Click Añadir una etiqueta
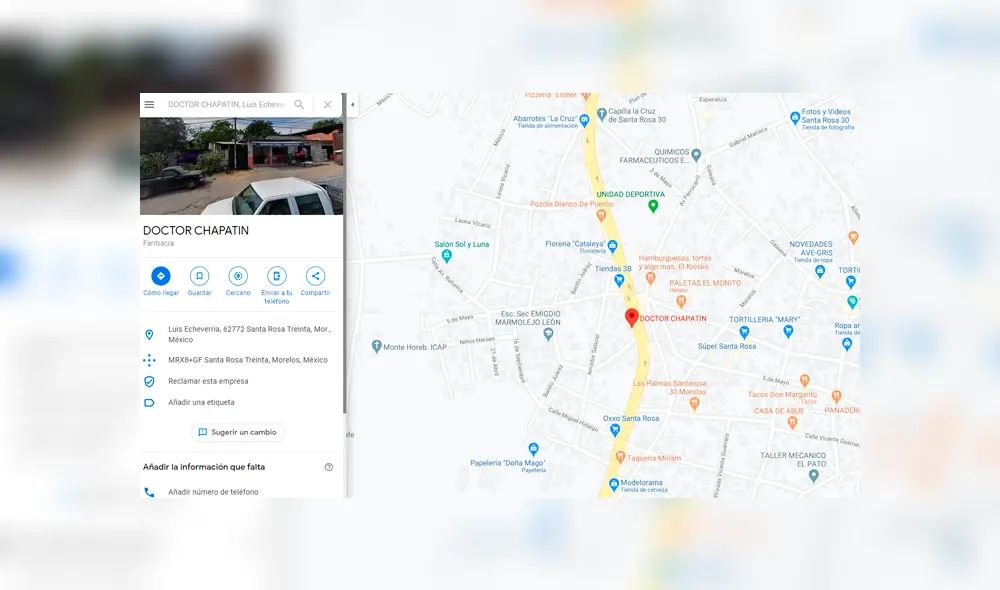 pos(203,402)
